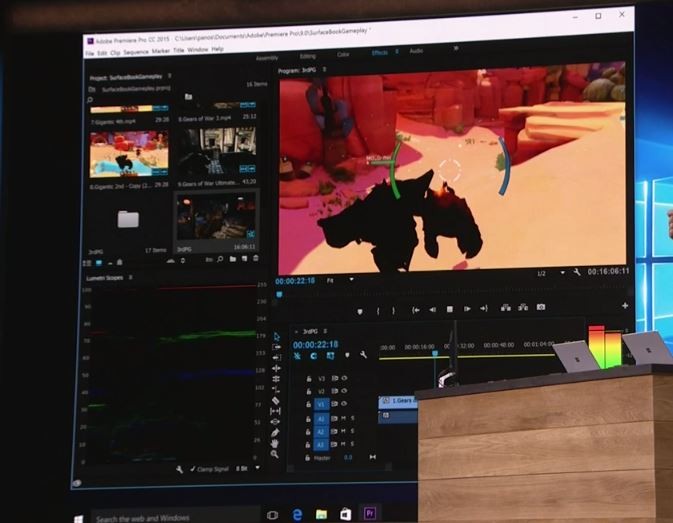Toggle lock on track V2
The image size is (673, 523).
coord(308,392)
